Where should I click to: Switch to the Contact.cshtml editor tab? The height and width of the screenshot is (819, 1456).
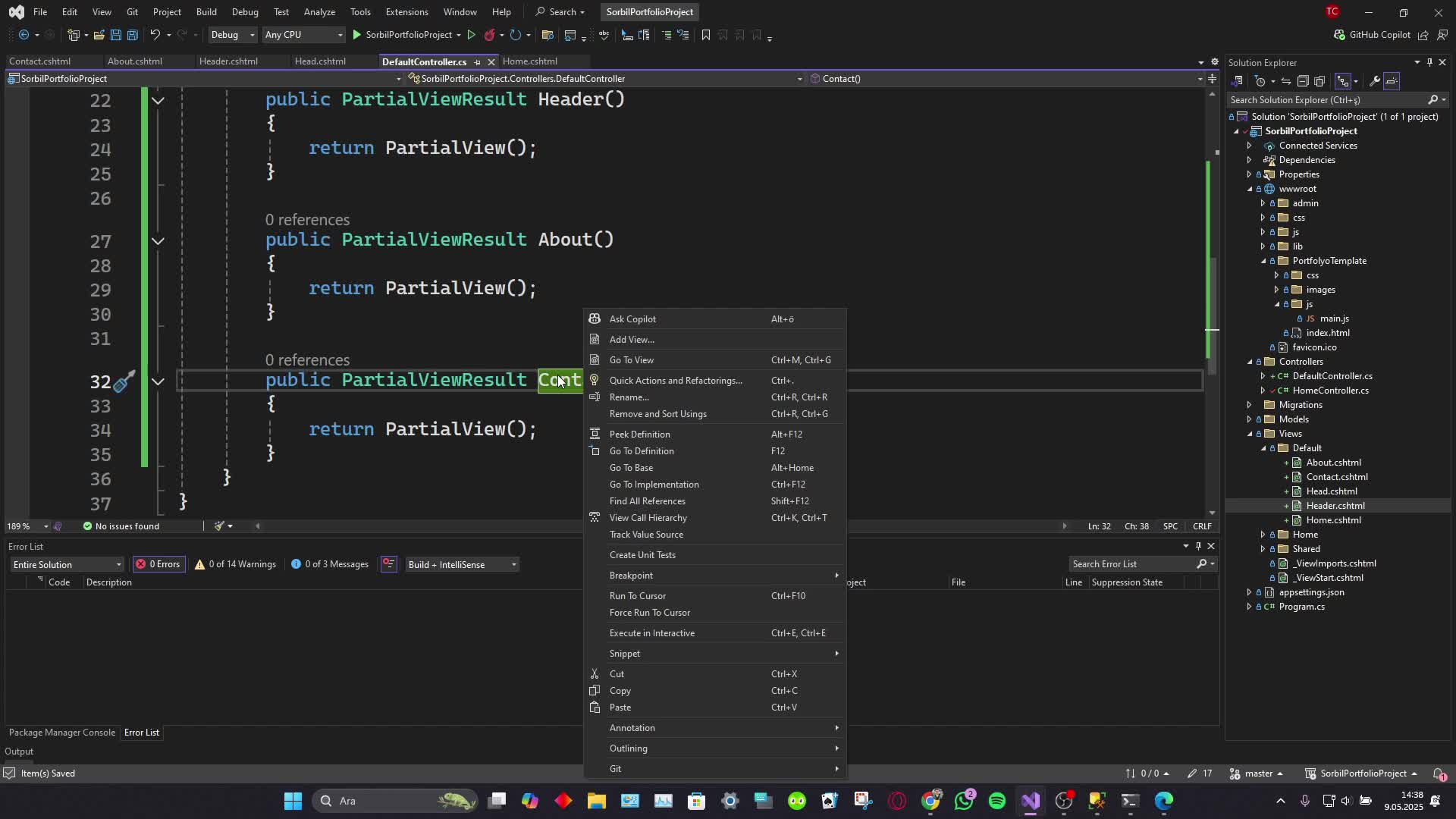click(x=40, y=61)
